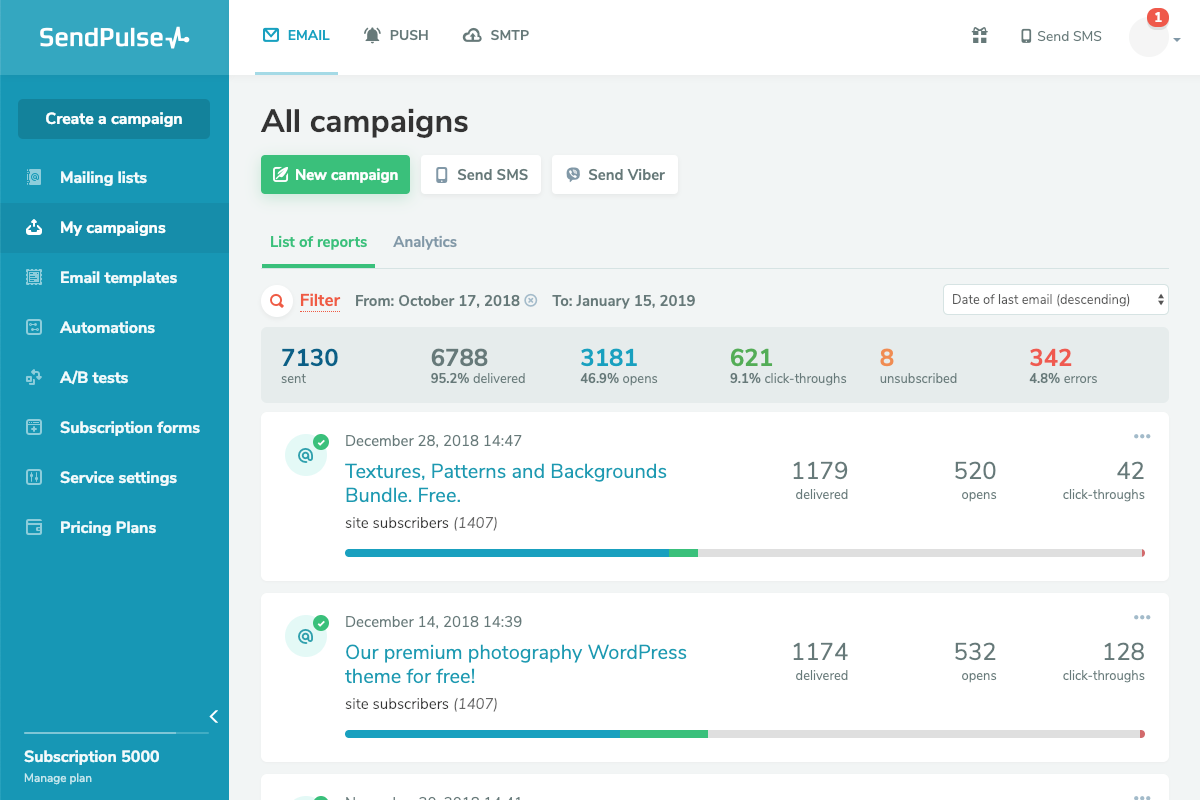1200x800 pixels.
Task: Open Service settings in the sidebar
Action: point(114,478)
